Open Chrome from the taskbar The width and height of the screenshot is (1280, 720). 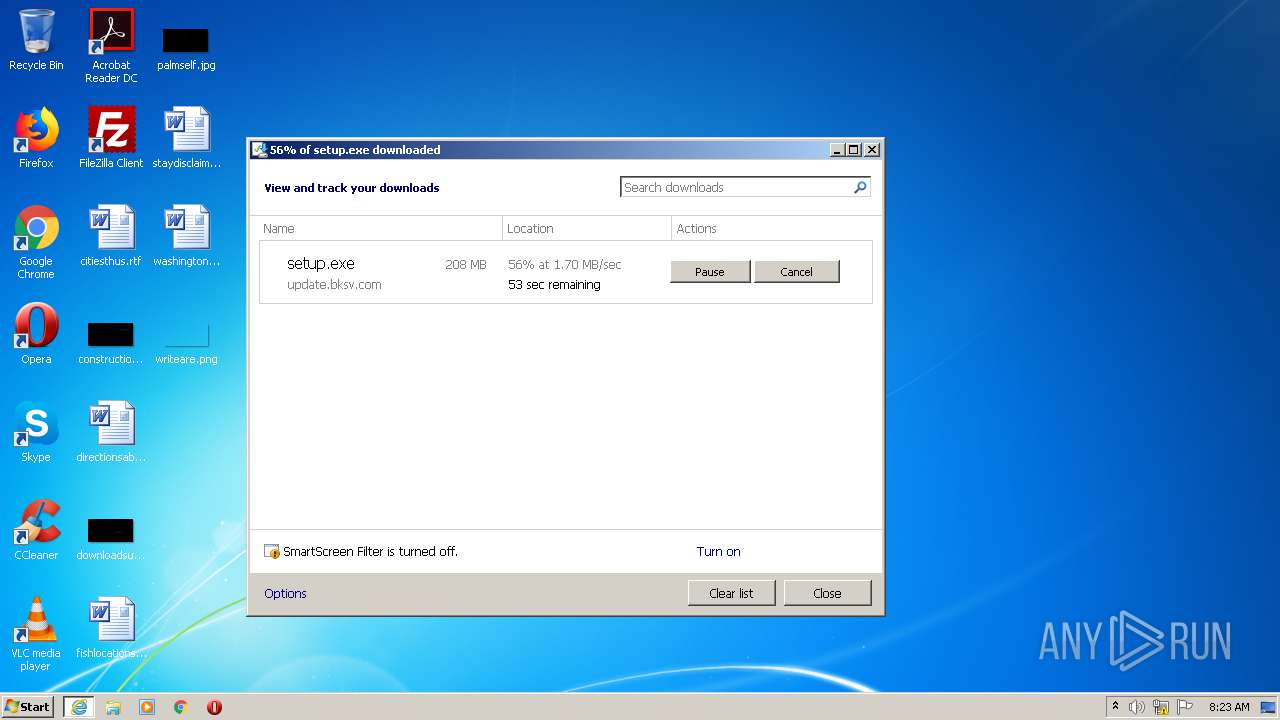coord(181,707)
